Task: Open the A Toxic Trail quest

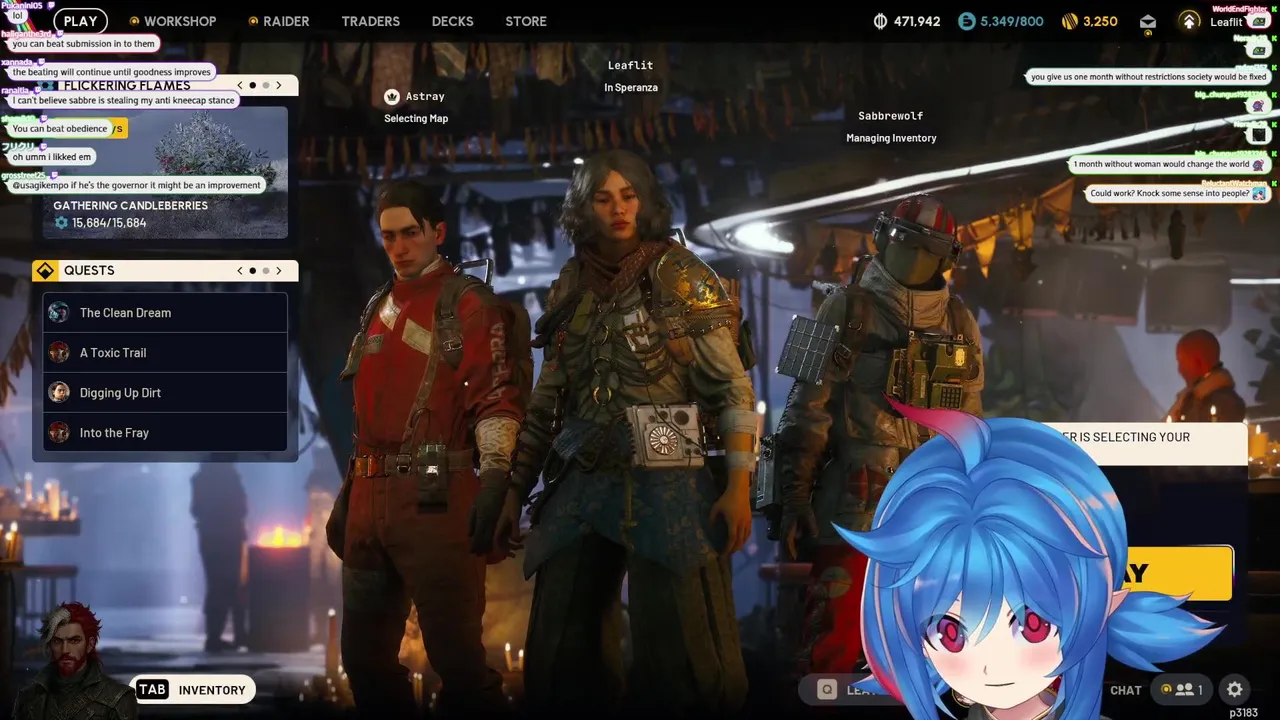Action: (165, 352)
